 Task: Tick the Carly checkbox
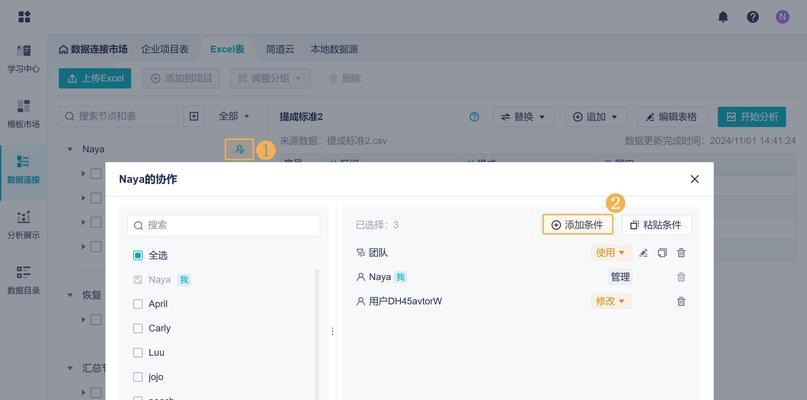pos(138,328)
